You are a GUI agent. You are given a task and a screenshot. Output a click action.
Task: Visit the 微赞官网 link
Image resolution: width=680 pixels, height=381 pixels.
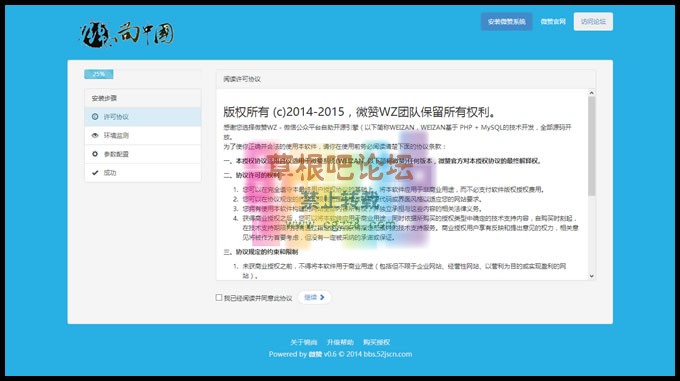pos(553,22)
